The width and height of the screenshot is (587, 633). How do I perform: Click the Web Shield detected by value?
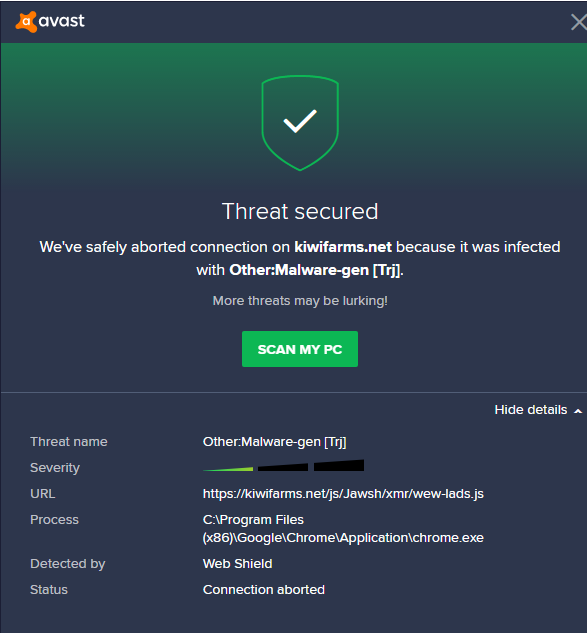(237, 564)
